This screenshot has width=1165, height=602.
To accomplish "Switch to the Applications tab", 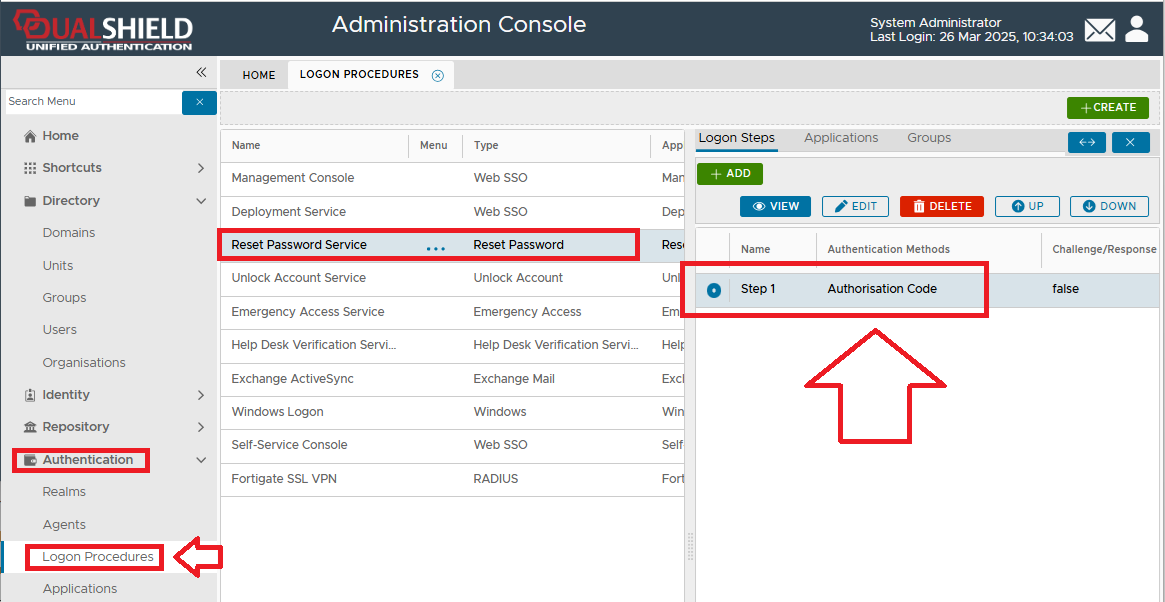I will (841, 138).
